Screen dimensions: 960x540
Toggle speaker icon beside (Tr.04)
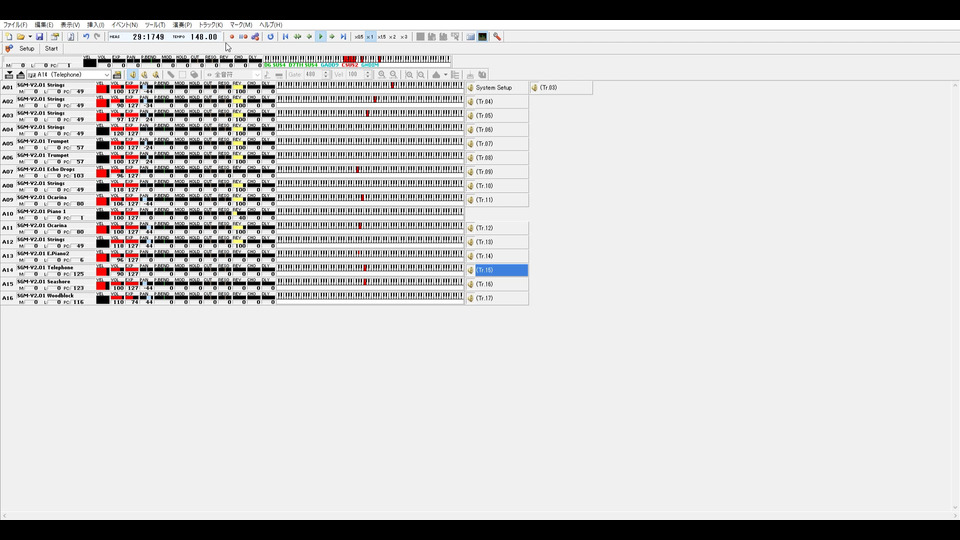[471, 102]
